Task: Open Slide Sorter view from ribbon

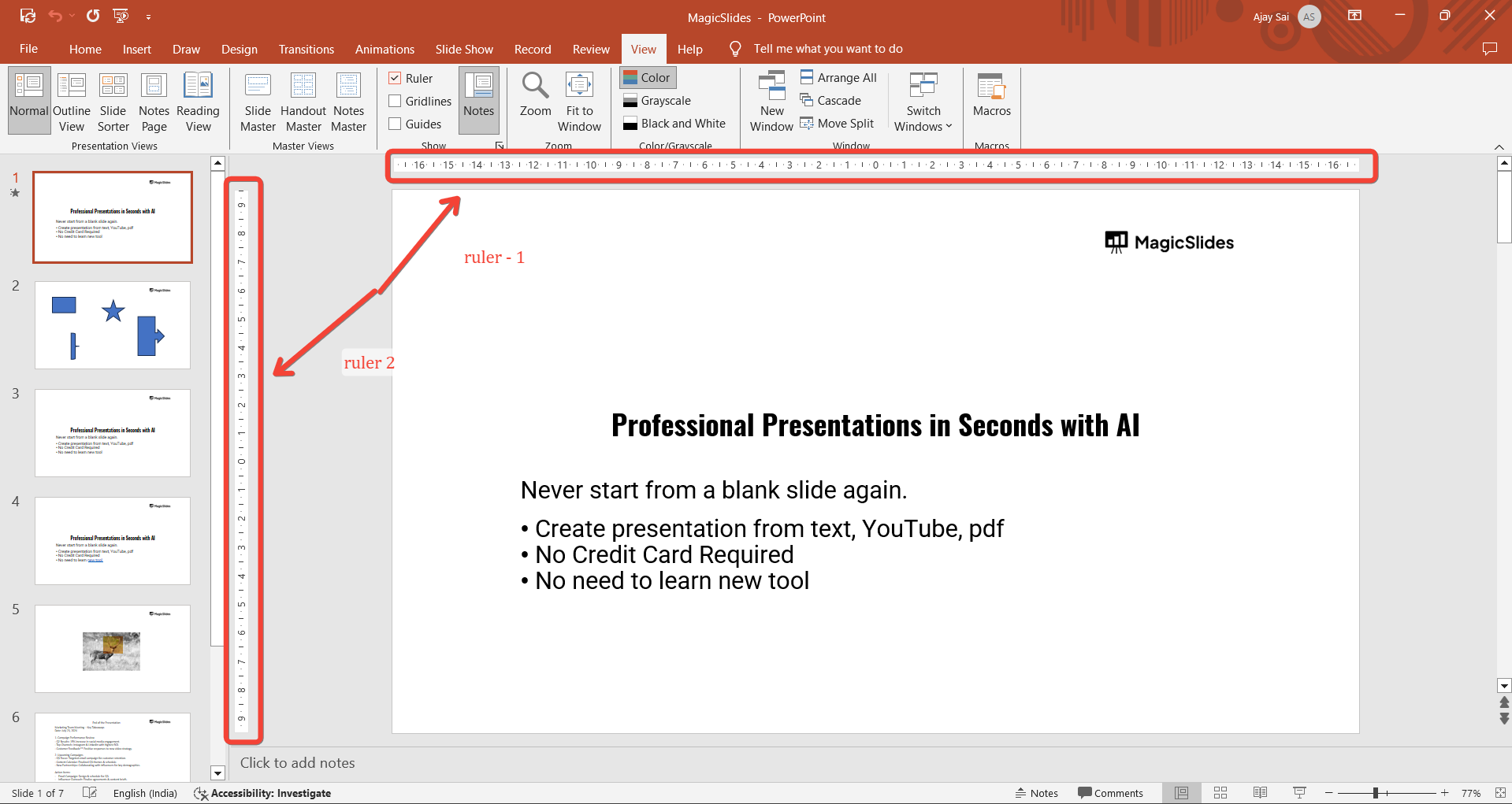Action: (x=113, y=102)
